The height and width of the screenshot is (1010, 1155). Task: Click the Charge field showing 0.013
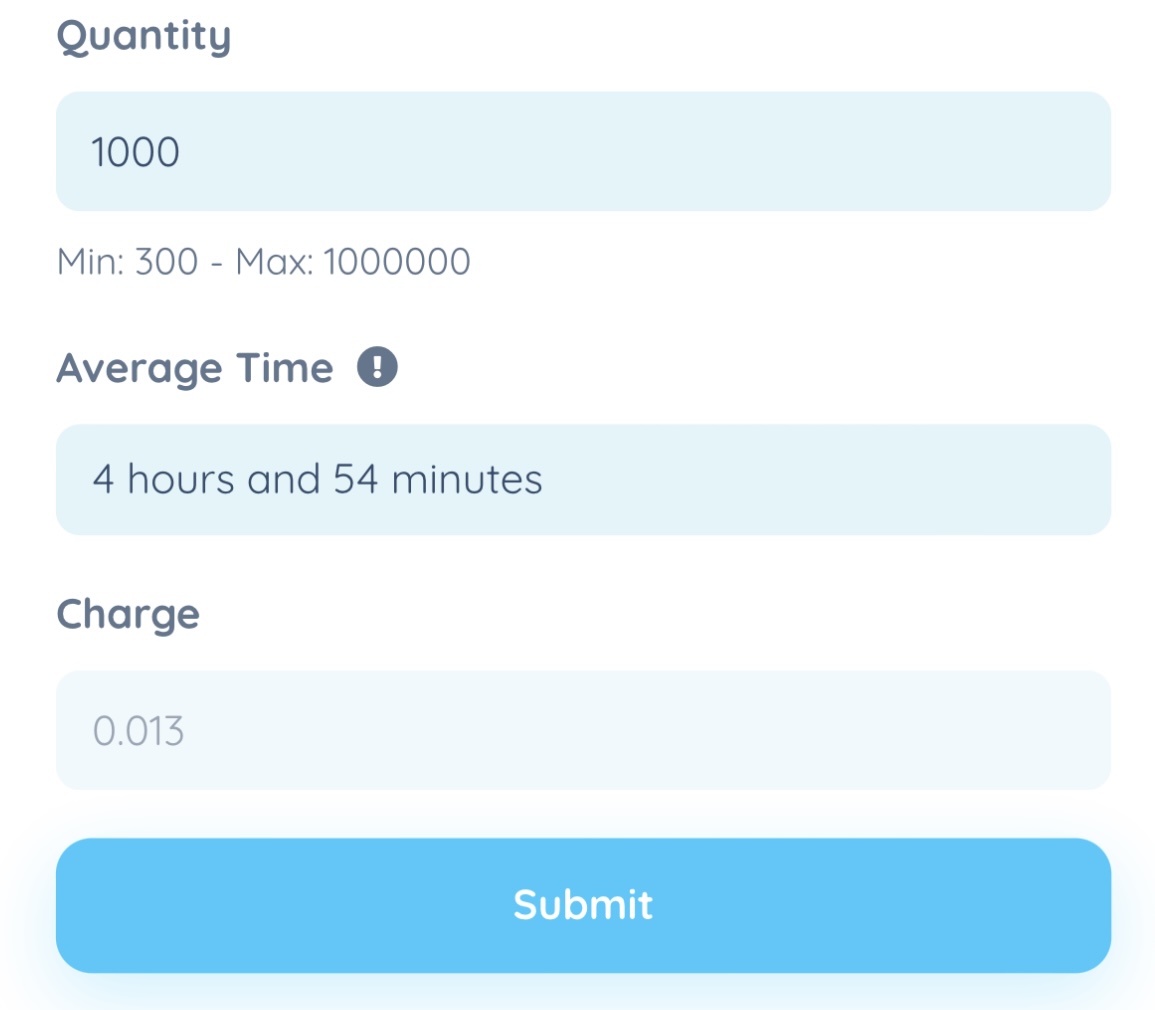(583, 730)
